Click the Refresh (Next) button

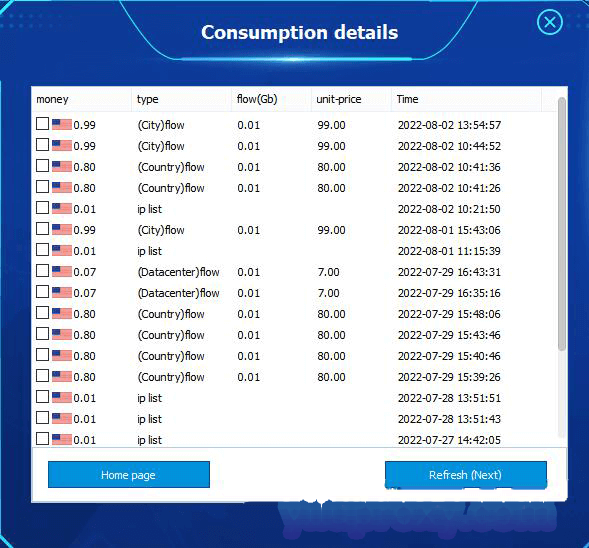[x=466, y=475]
